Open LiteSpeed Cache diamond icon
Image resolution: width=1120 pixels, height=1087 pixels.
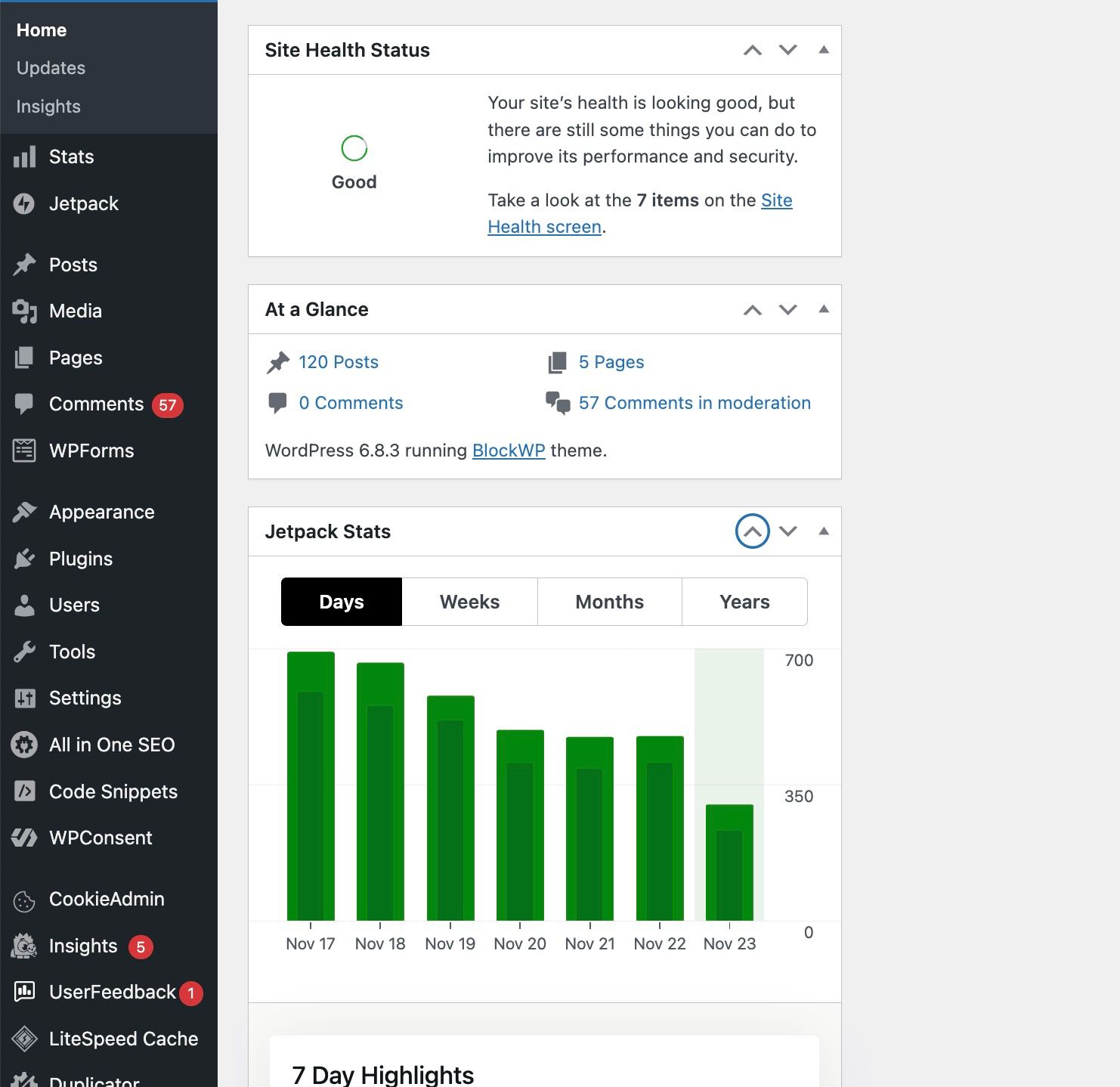[x=24, y=1039]
